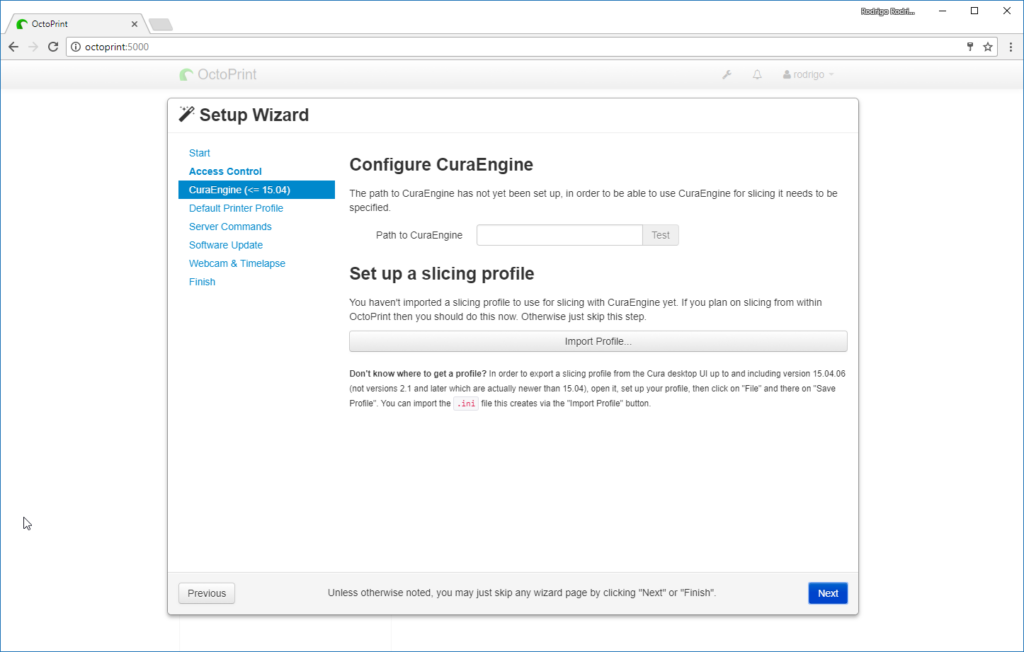The height and width of the screenshot is (652, 1024).
Task: Click the blue Next button
Action: (828, 593)
